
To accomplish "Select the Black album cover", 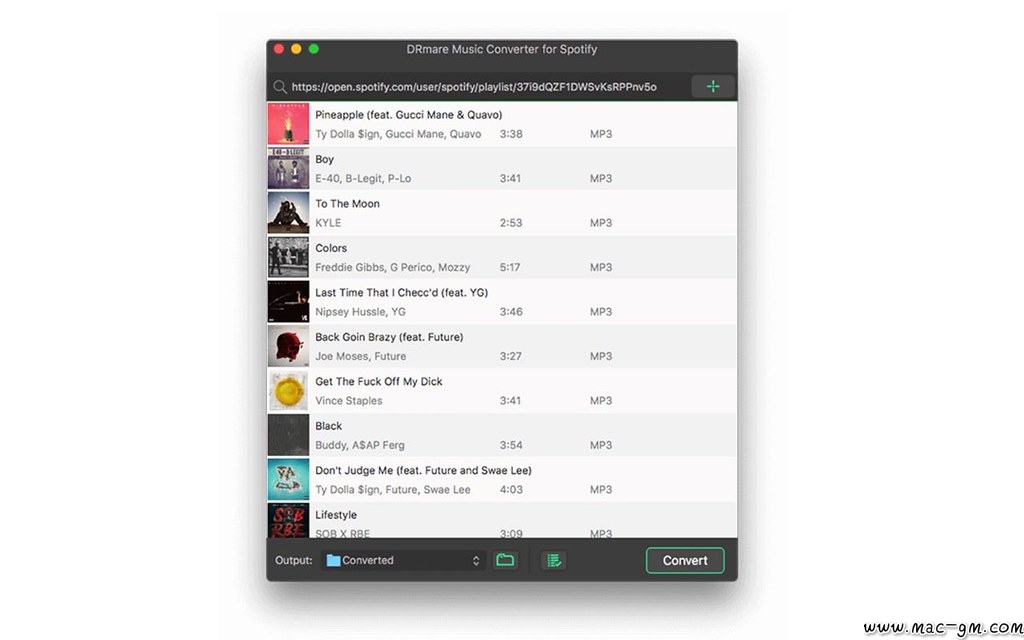I will tap(288, 435).
